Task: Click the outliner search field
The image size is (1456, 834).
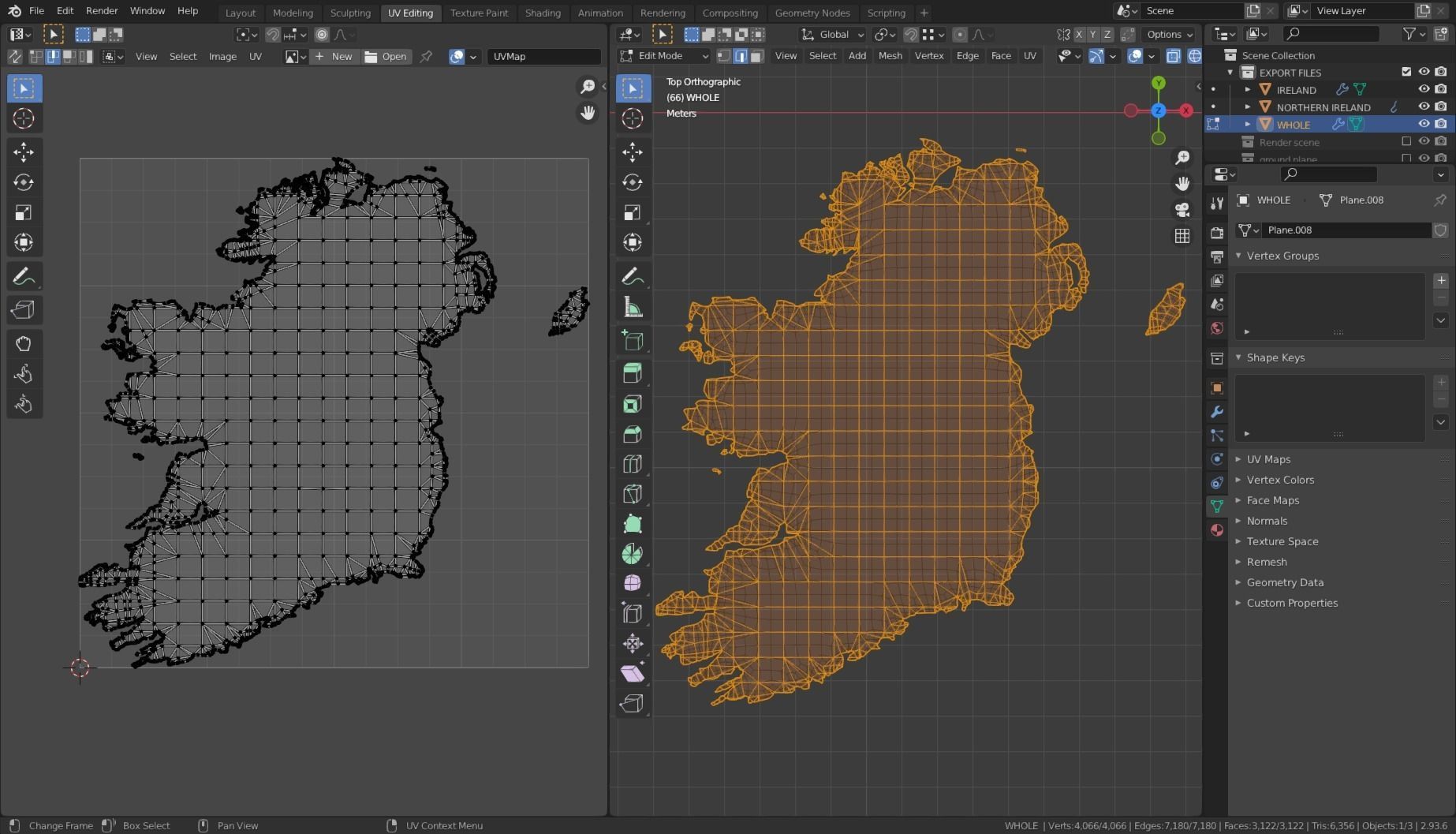Action: point(1330,34)
